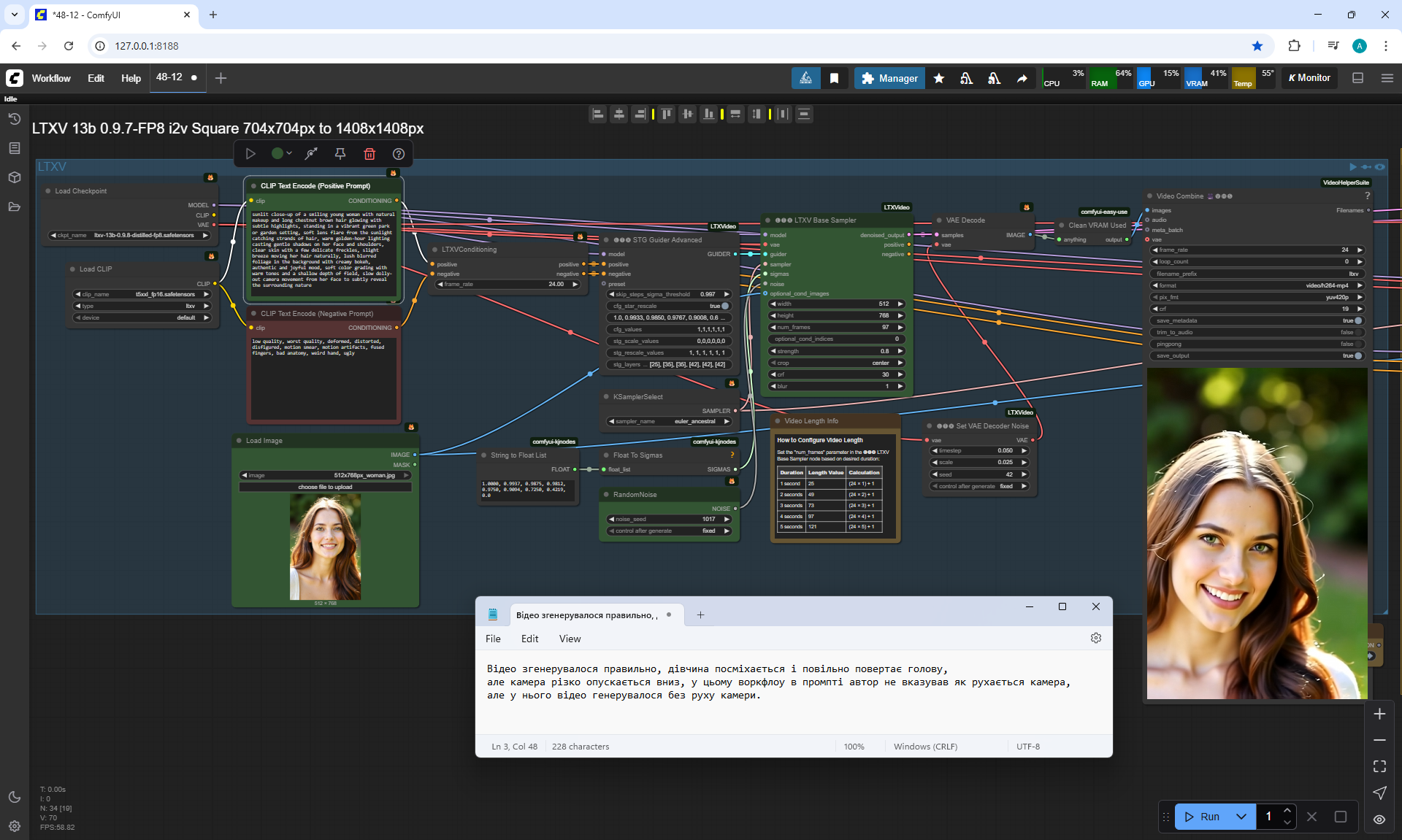The height and width of the screenshot is (840, 1402).
Task: Open the queue history sidebar icon
Action: (x=14, y=119)
